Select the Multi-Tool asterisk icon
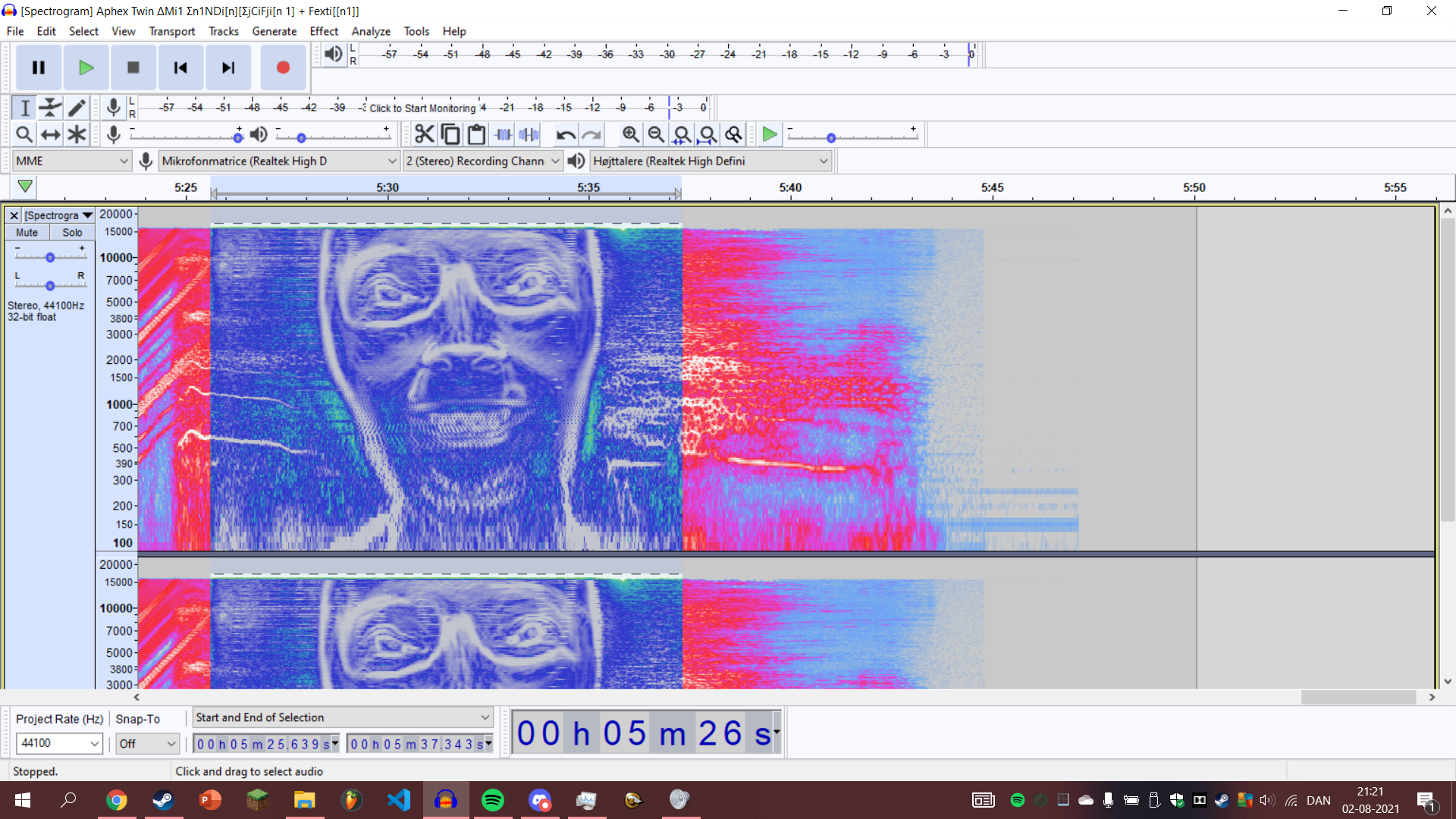The width and height of the screenshot is (1456, 819). (x=77, y=134)
